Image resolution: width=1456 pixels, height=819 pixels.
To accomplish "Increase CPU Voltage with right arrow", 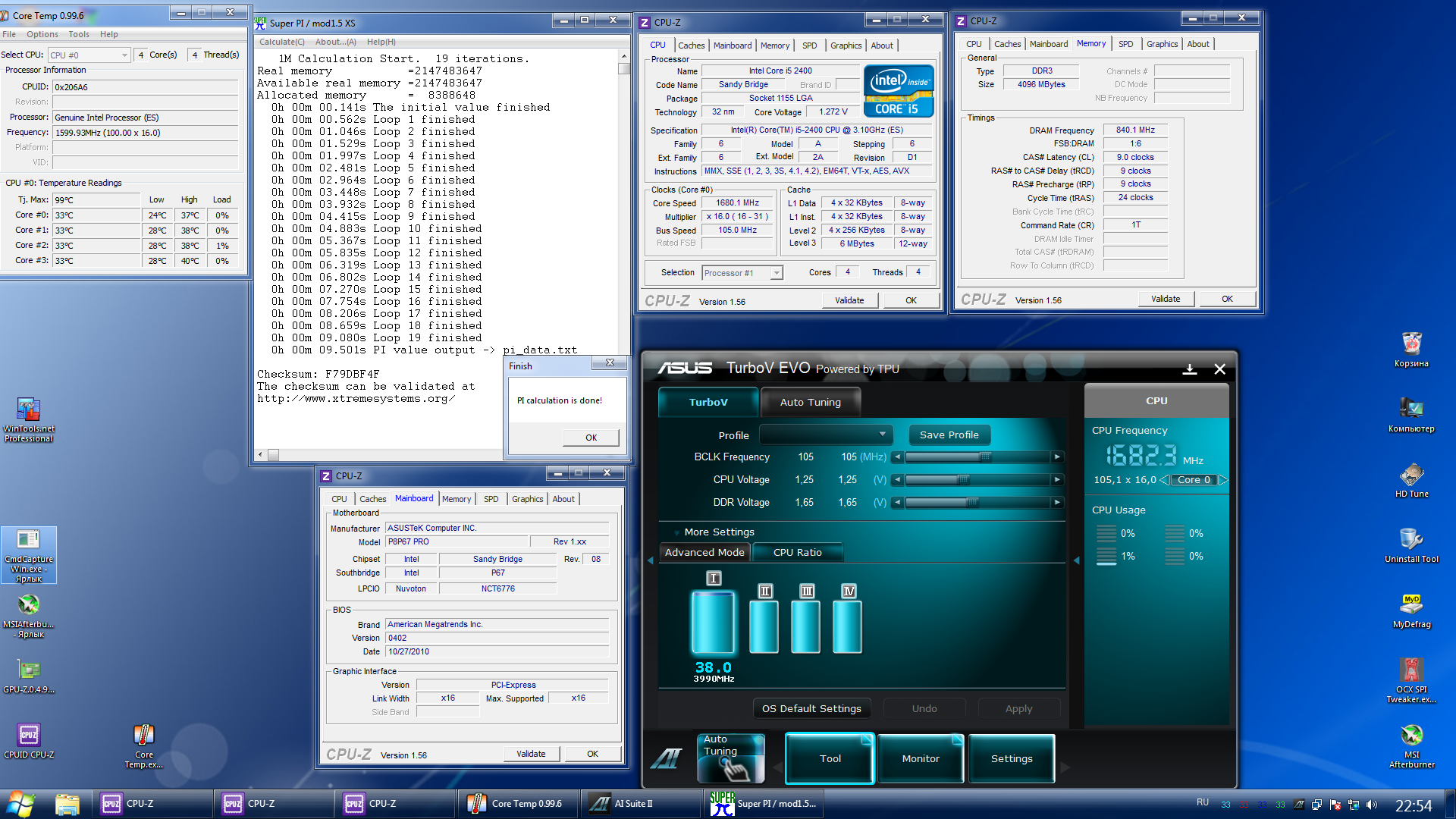I will point(1057,479).
